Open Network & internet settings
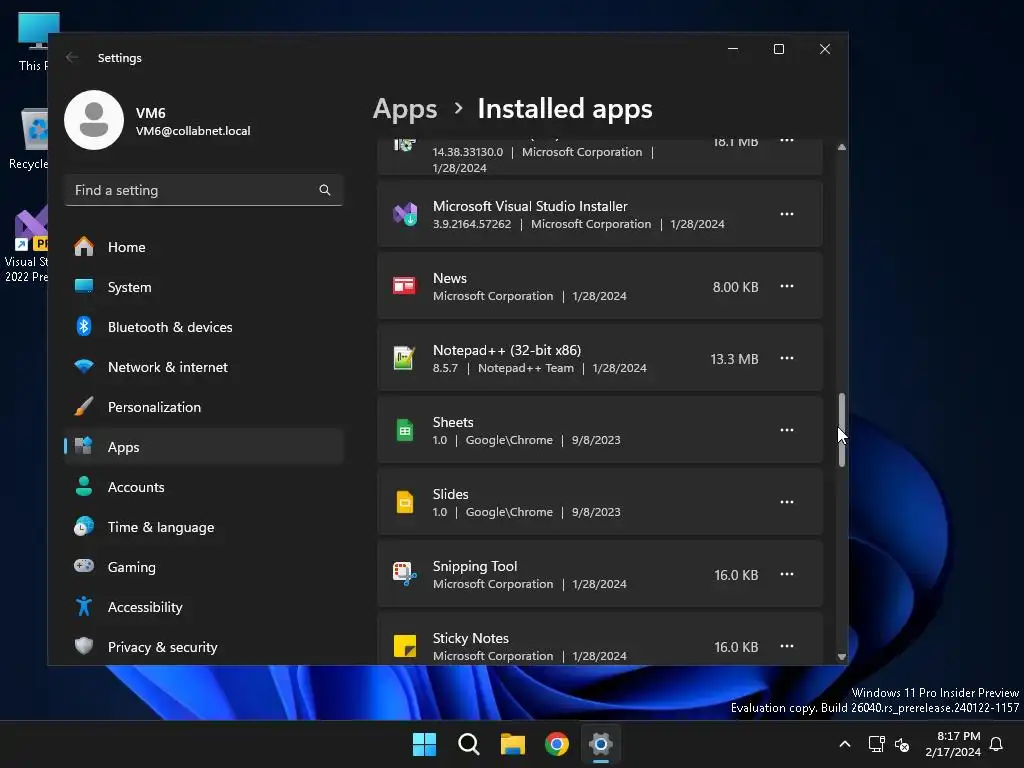Image resolution: width=1024 pixels, height=768 pixels. point(204,367)
